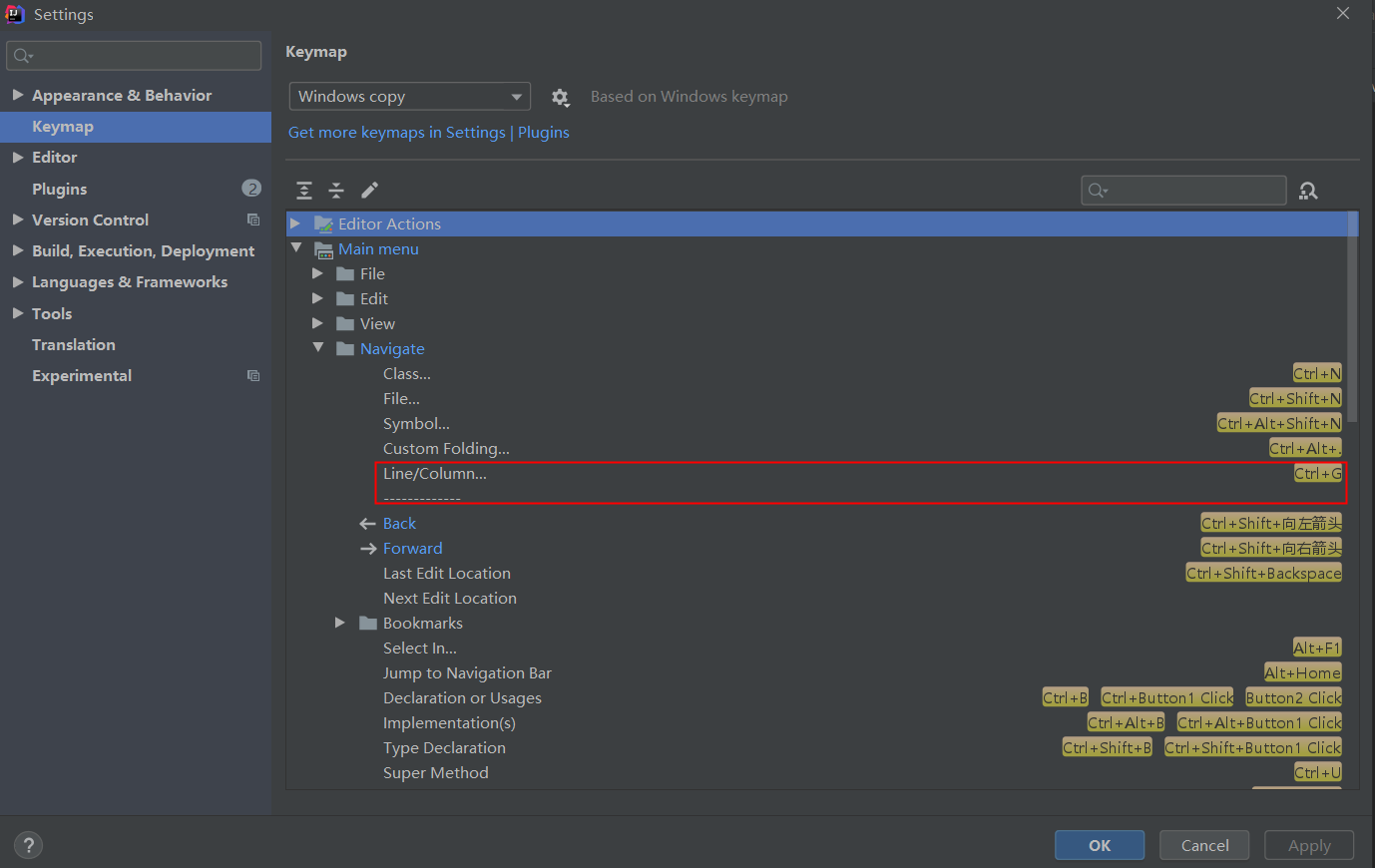Click the settings search input field

[x=134, y=56]
